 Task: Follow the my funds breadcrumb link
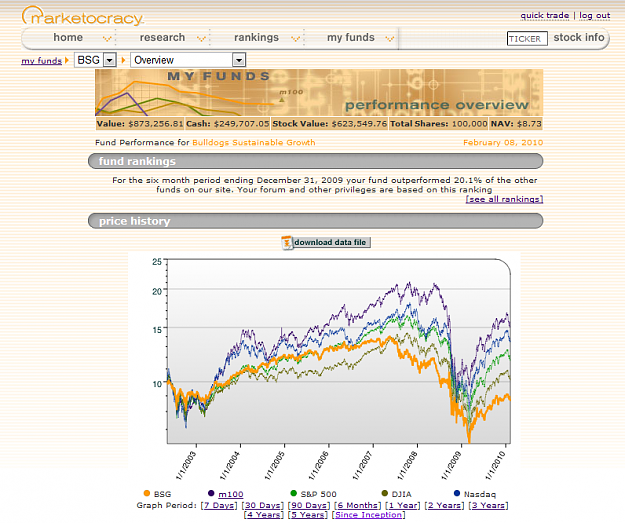[x=41, y=61]
